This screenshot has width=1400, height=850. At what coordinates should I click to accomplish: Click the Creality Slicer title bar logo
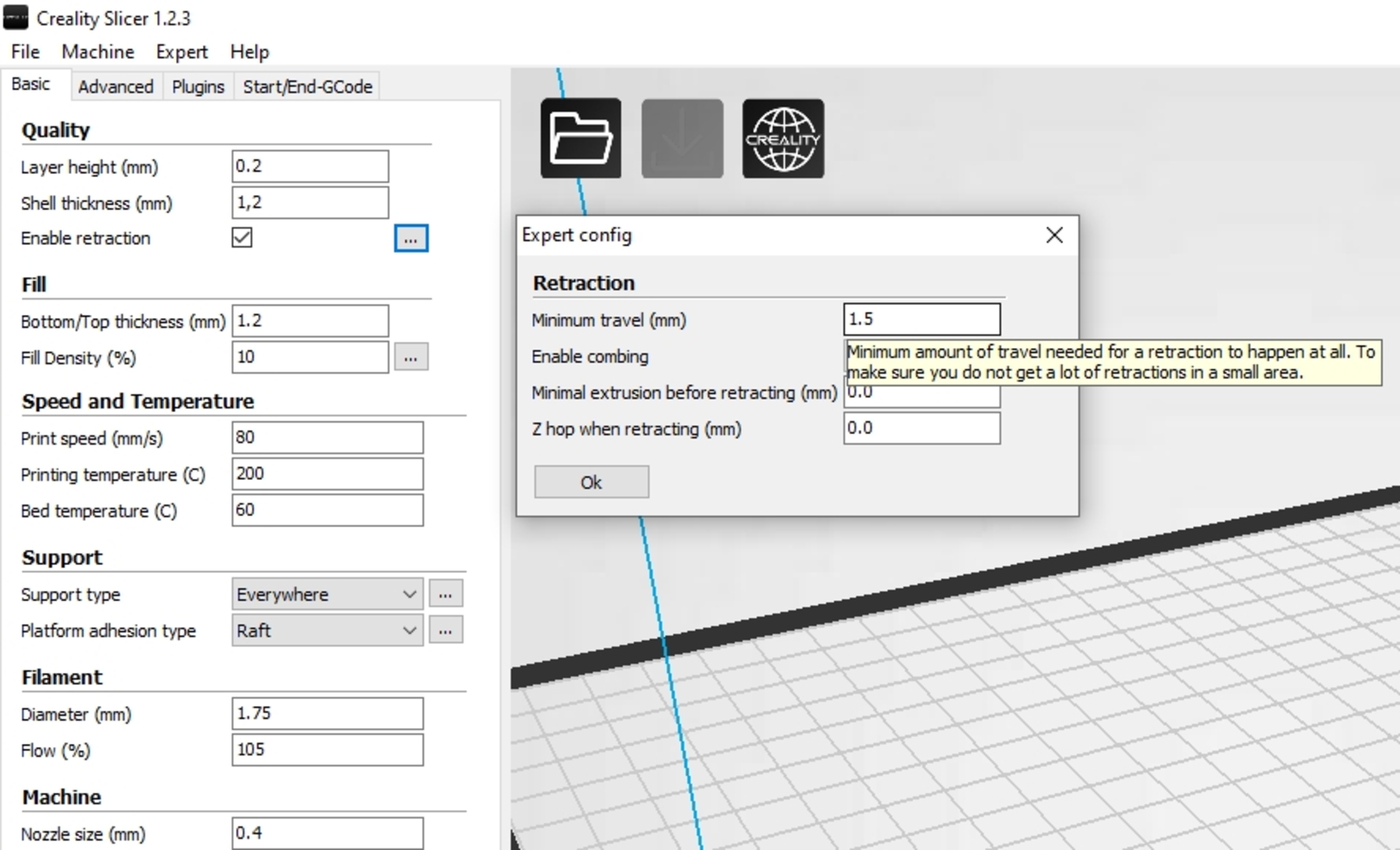16,17
